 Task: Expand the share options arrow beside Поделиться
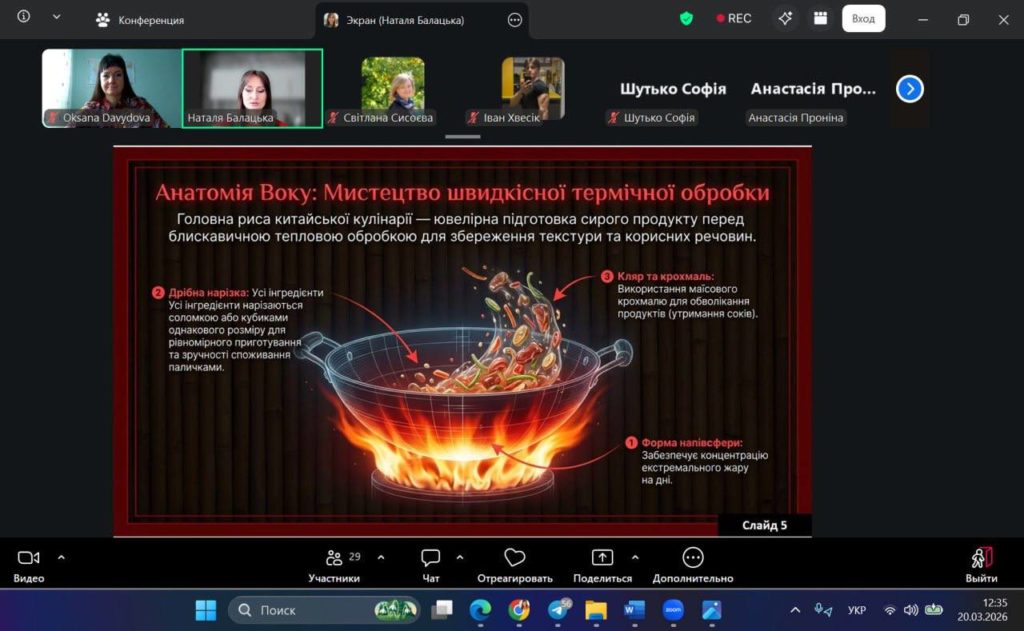[634, 557]
